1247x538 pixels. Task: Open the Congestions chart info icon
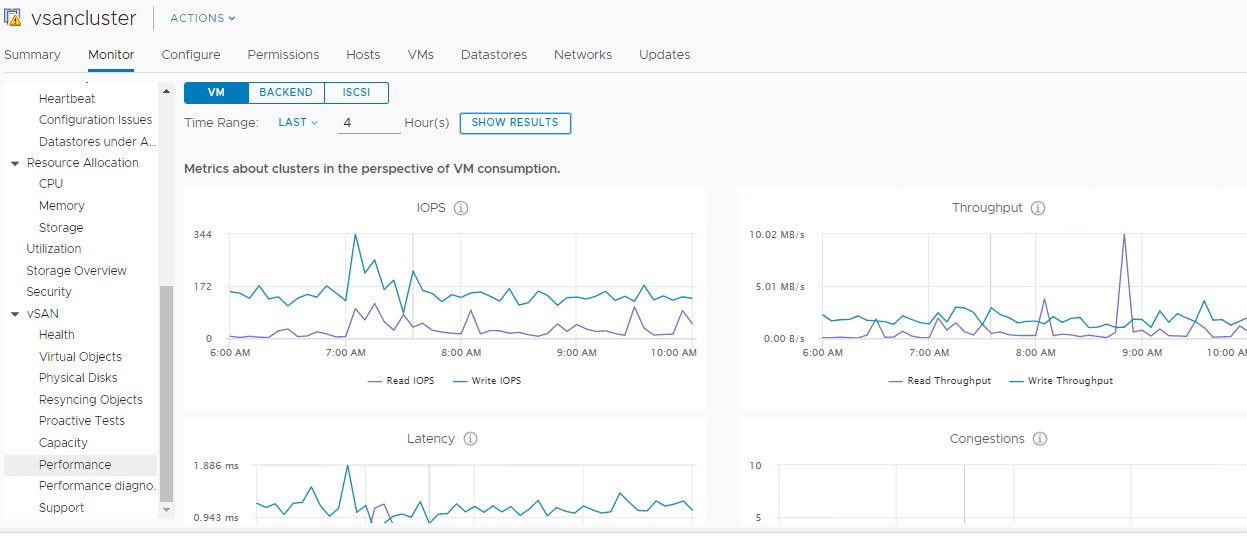[1040, 439]
